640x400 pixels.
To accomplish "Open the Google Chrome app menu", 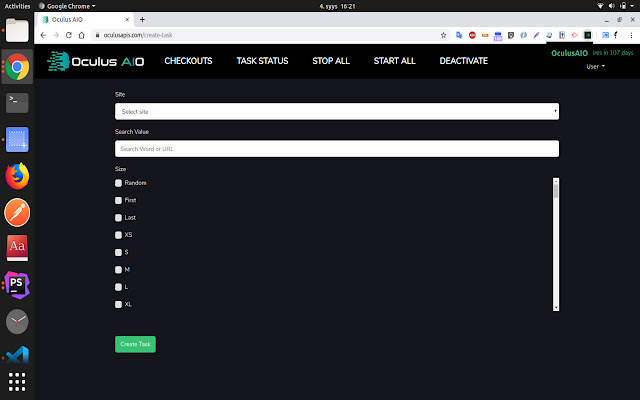I will click(x=67, y=6).
